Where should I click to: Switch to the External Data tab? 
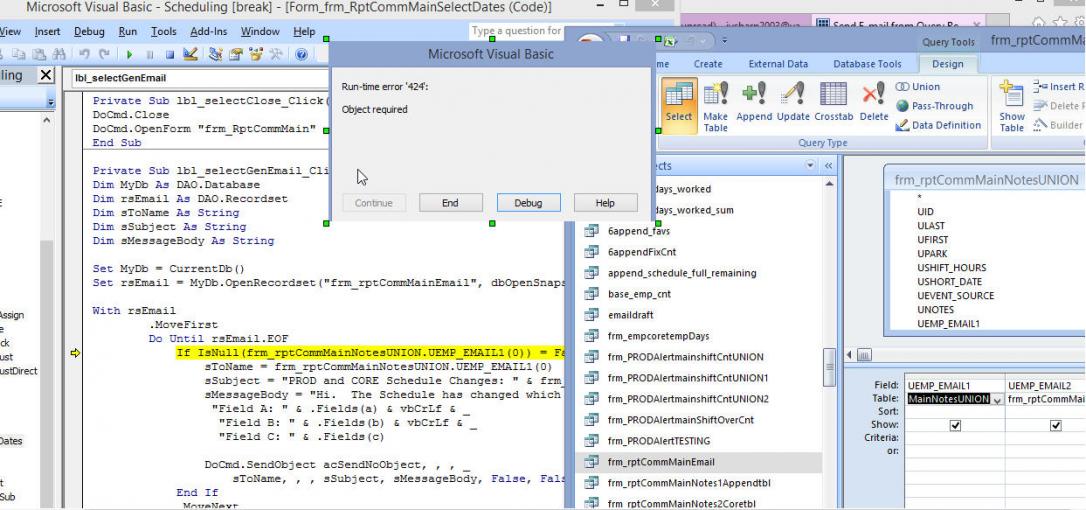[x=778, y=64]
